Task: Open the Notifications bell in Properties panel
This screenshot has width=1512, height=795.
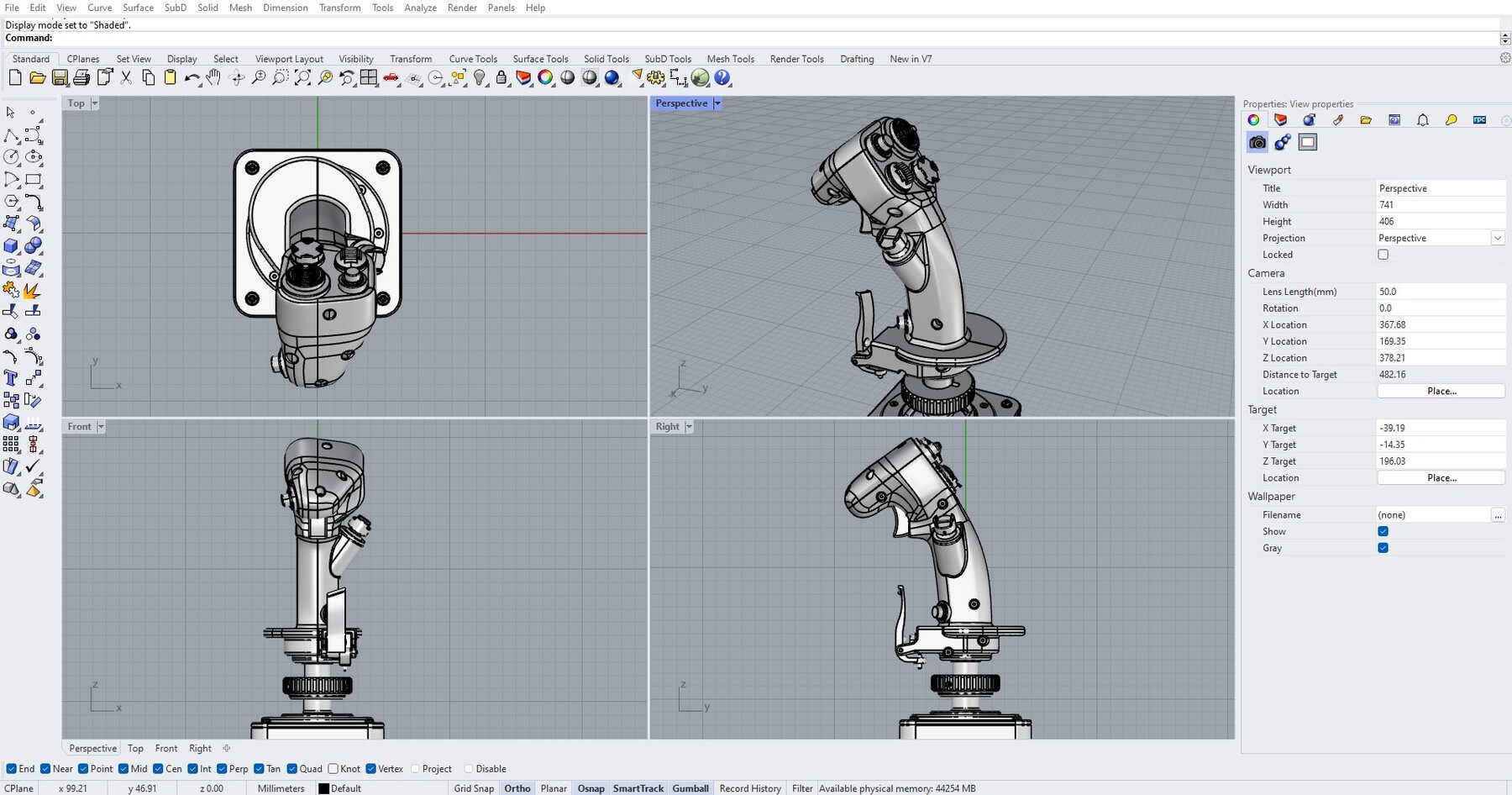Action: tap(1423, 120)
